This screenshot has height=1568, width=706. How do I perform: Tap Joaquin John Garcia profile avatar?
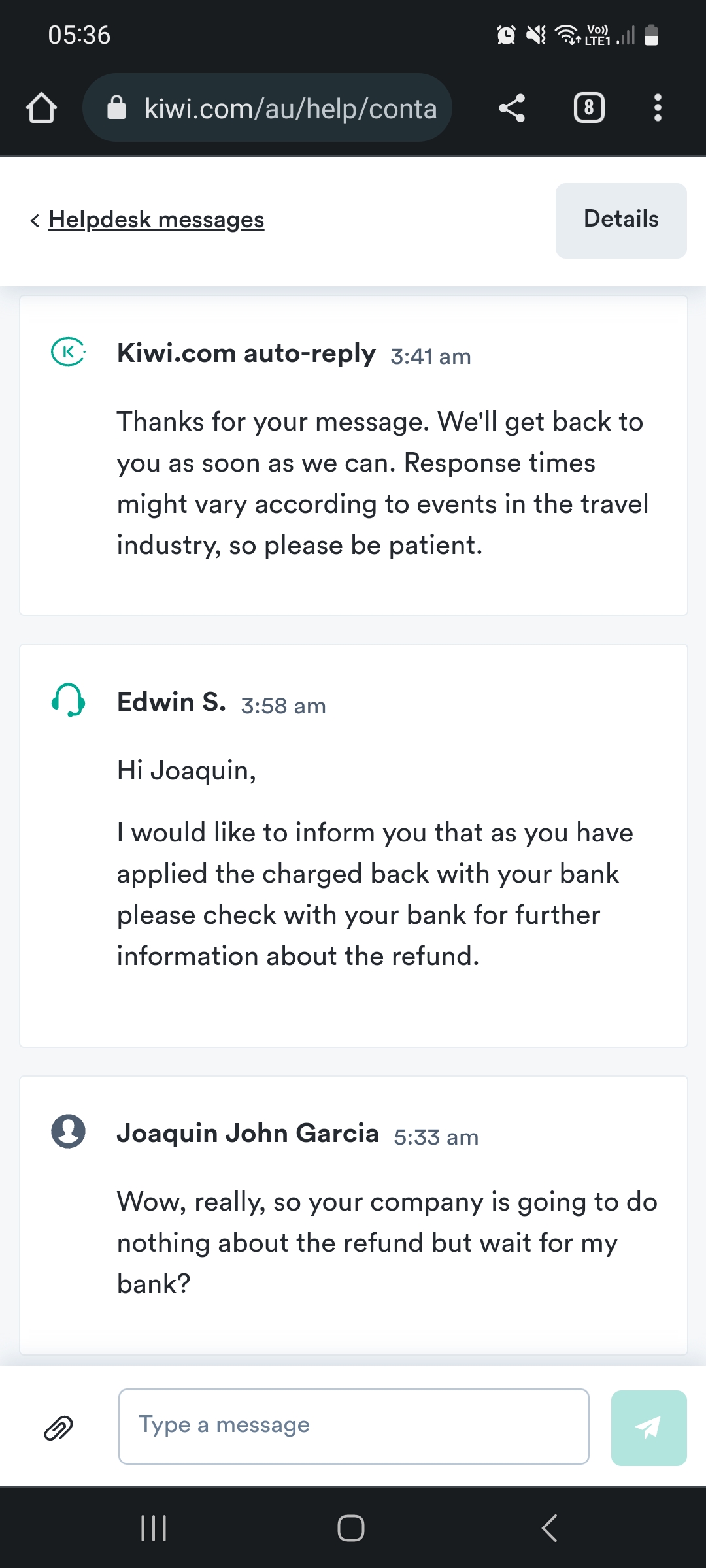(68, 1131)
